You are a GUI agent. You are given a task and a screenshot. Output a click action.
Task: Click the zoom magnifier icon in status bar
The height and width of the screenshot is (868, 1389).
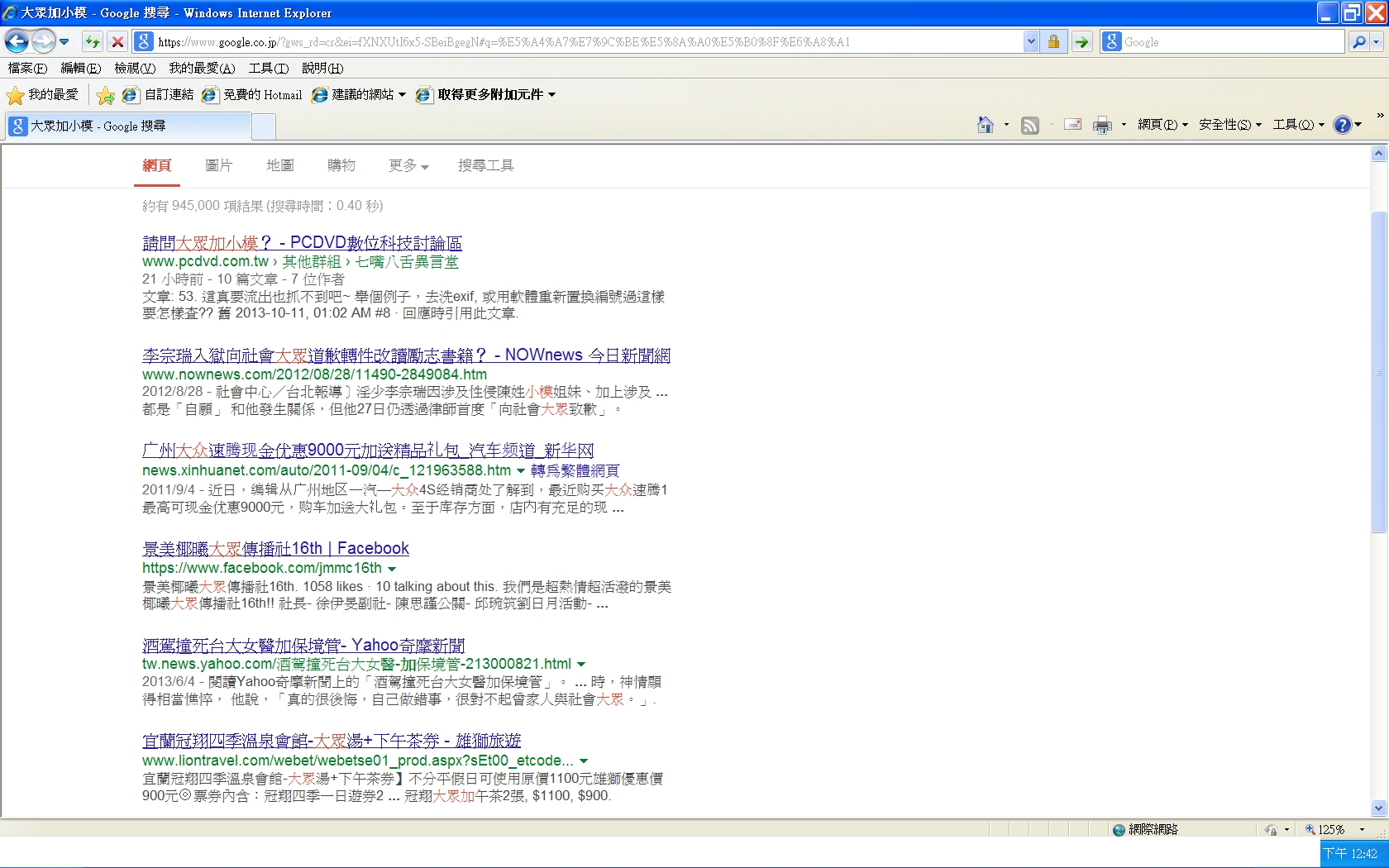click(1310, 829)
